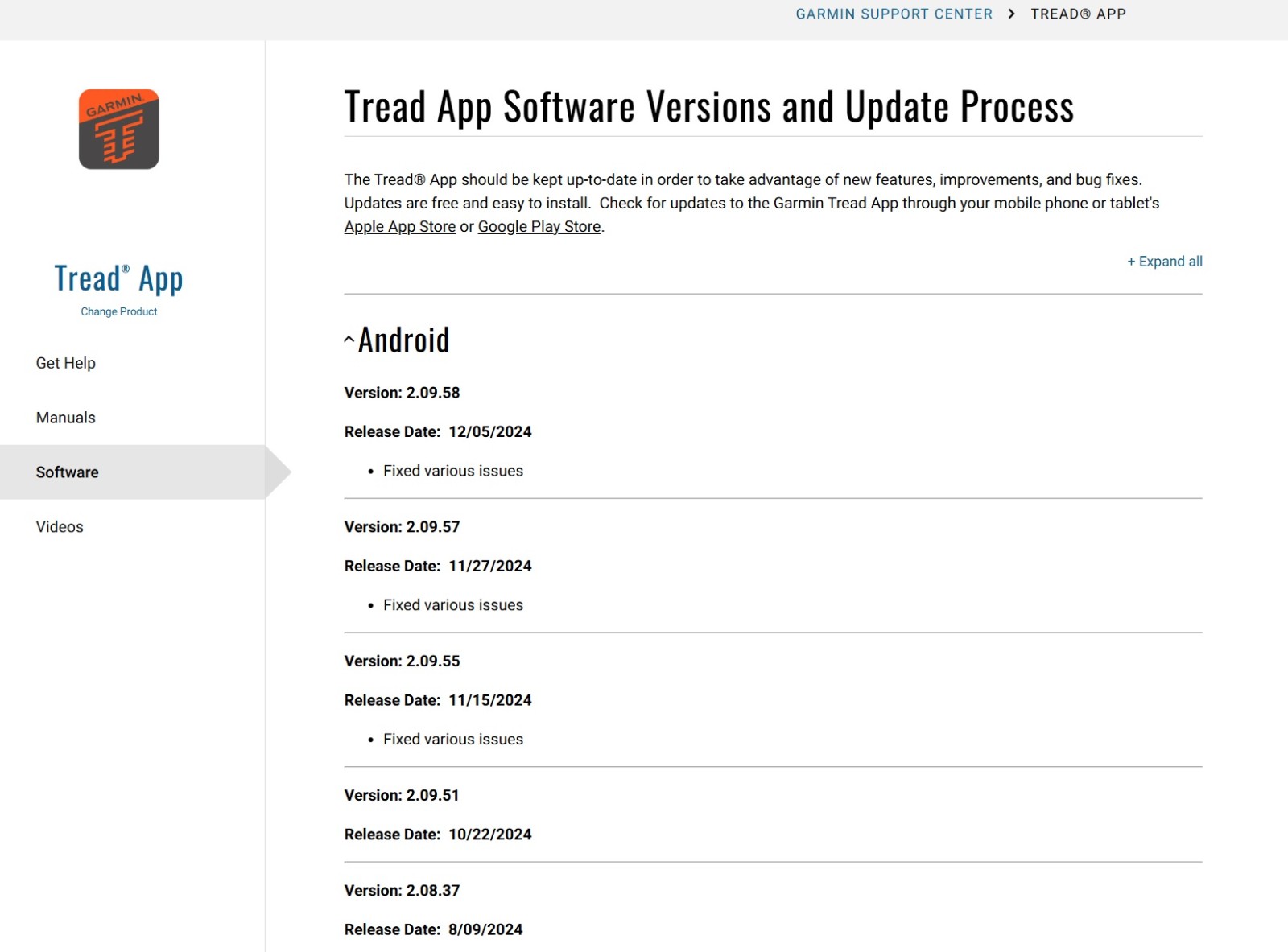Select text Version: 2.09.51
Viewport: 1288px width, 952px height.
[402, 796]
